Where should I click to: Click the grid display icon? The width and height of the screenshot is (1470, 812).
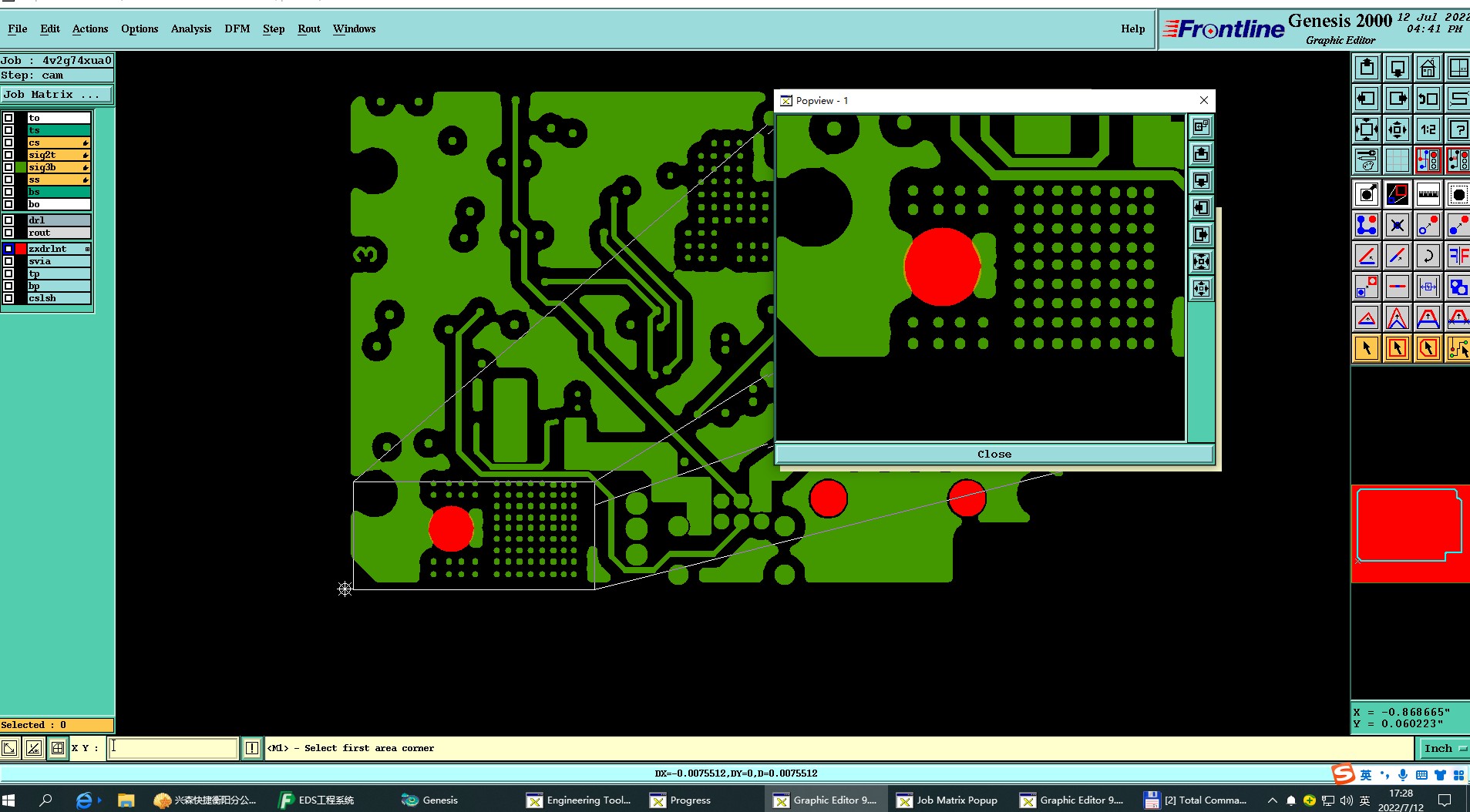pos(1397,160)
